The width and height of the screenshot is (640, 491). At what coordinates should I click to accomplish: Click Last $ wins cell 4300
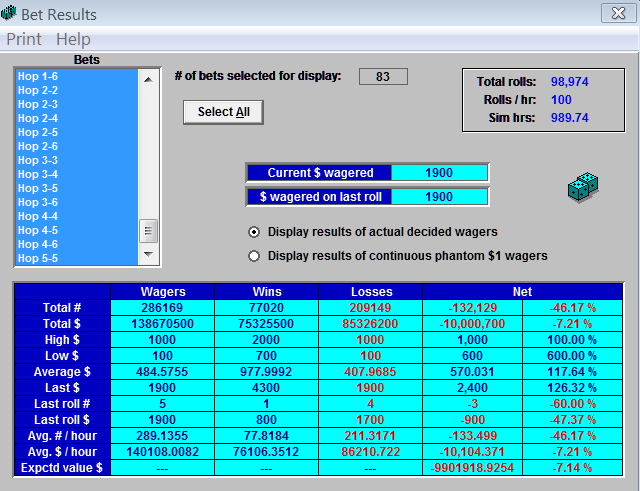[267, 388]
